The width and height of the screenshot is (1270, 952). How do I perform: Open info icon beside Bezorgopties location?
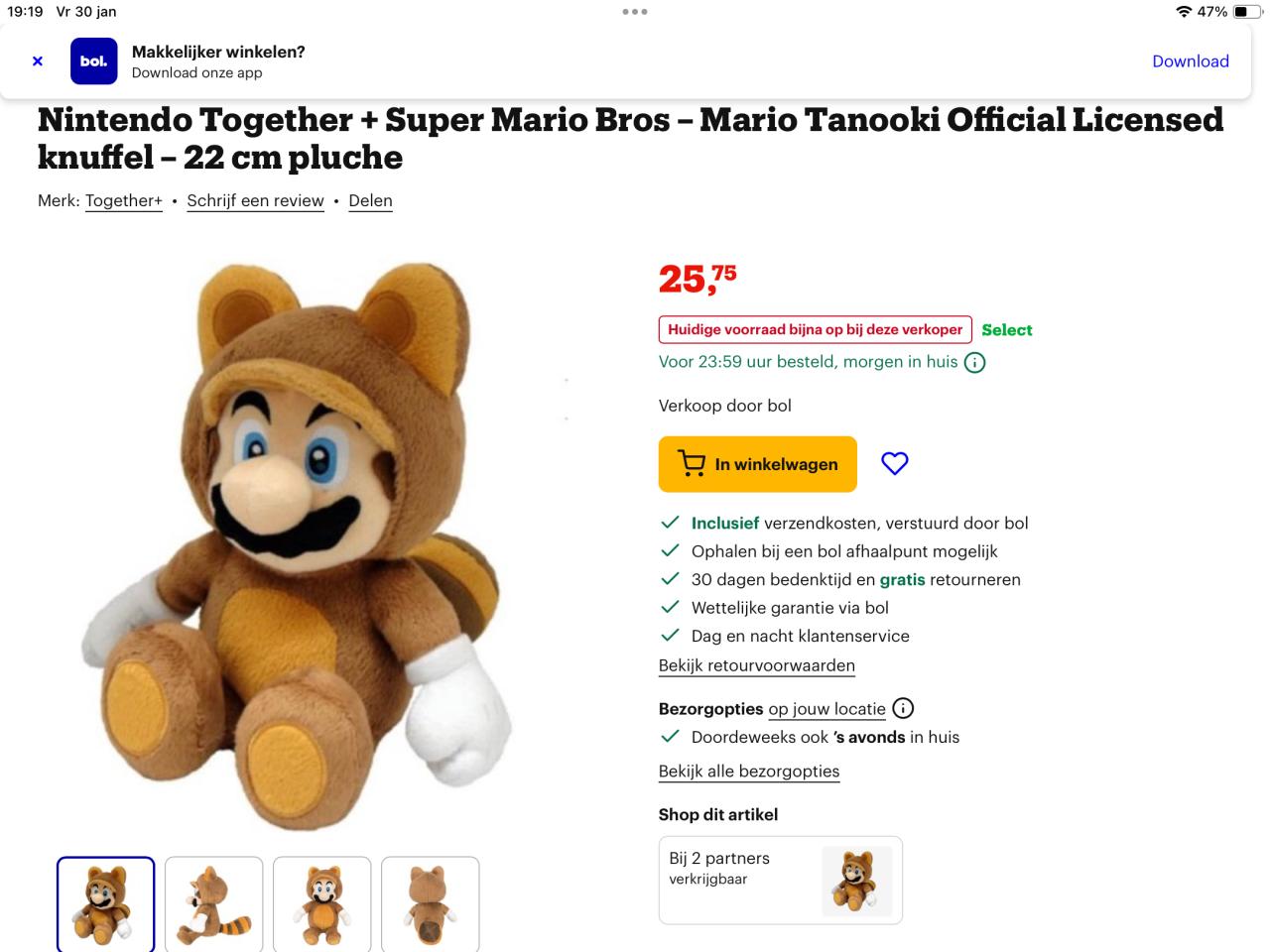click(x=902, y=708)
